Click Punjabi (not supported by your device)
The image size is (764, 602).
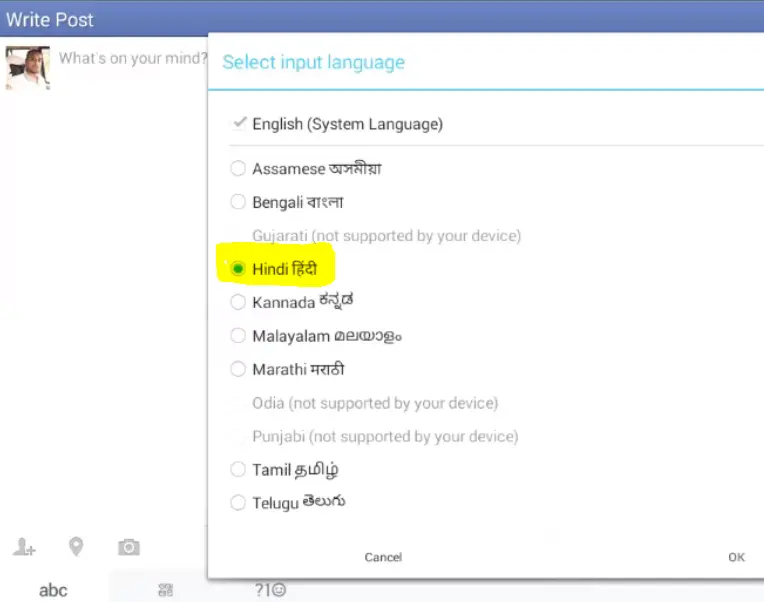[385, 436]
